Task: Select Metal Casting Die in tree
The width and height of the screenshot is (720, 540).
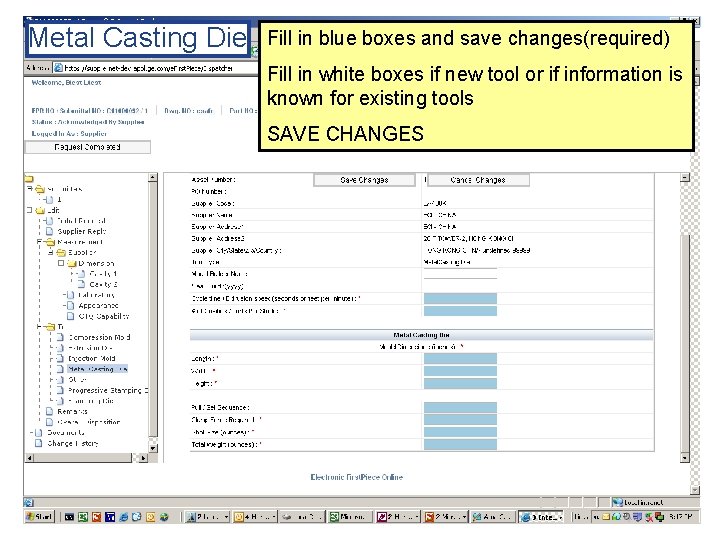Action: tap(97, 369)
